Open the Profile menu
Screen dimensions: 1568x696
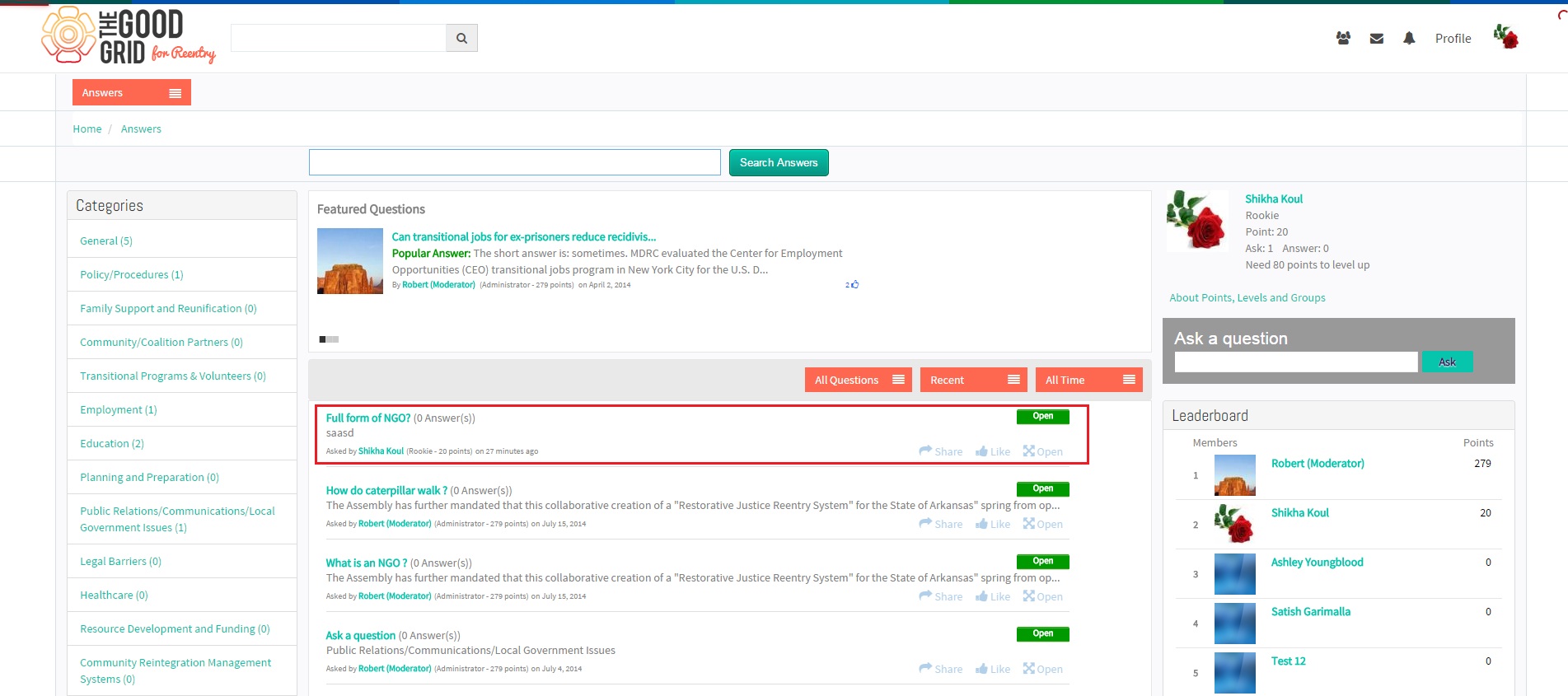point(1453,39)
